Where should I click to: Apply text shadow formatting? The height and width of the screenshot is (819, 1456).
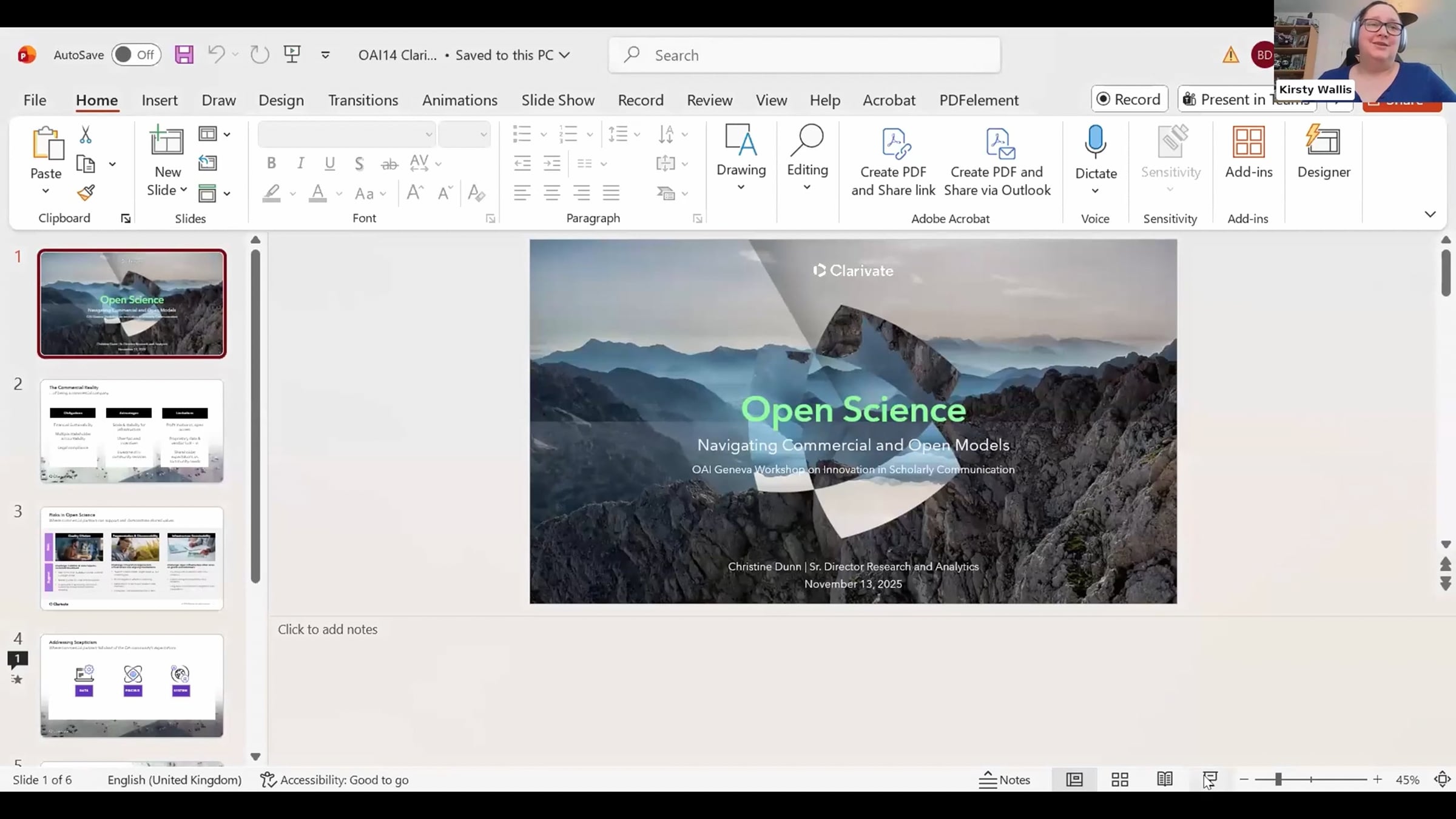(359, 163)
